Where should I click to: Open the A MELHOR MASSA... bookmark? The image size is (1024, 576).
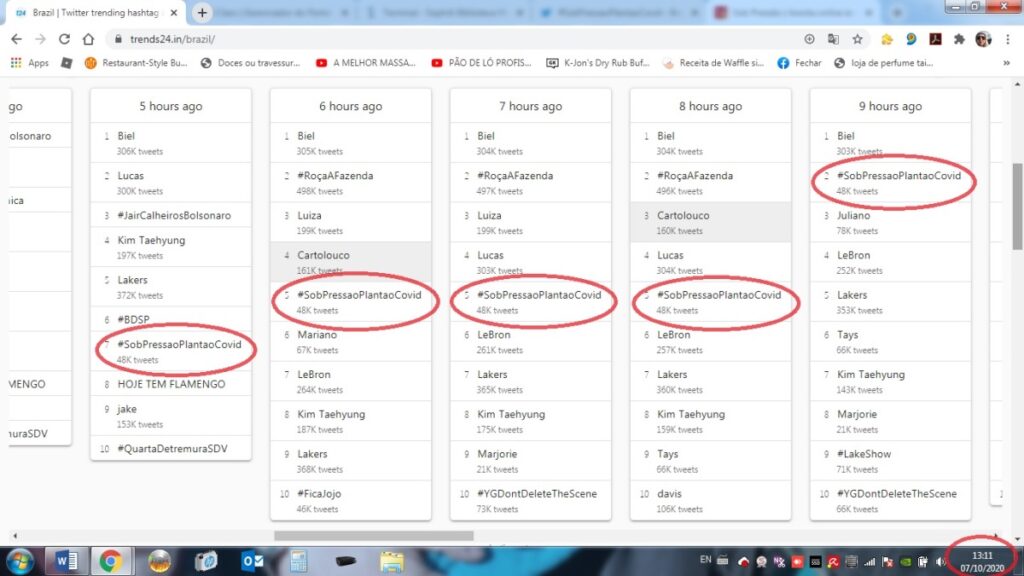(366, 63)
